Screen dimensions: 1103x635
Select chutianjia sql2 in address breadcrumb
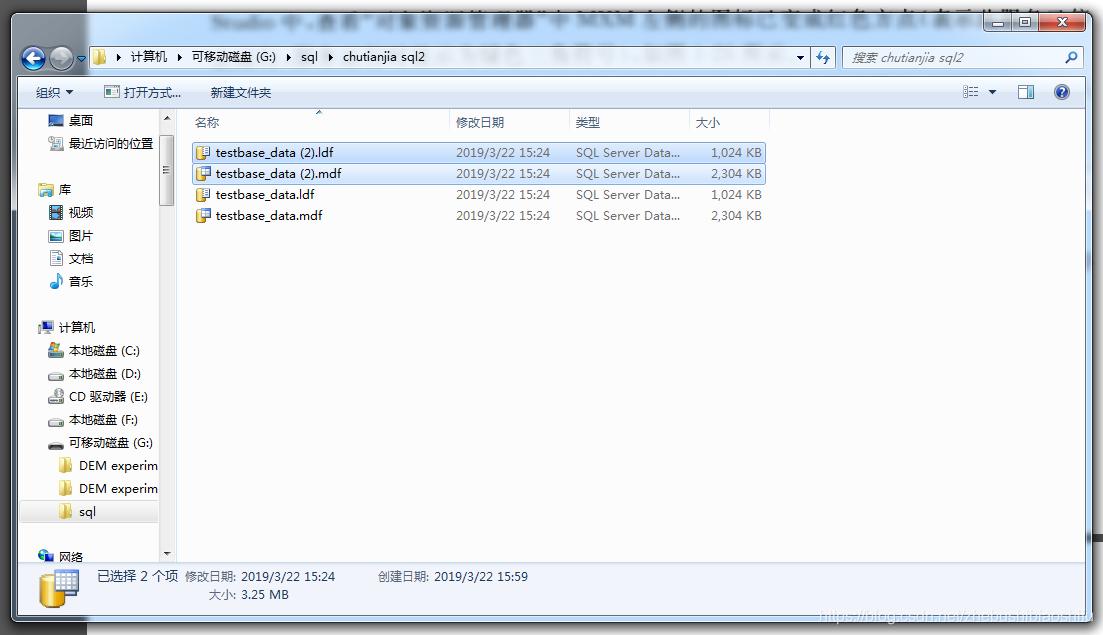pos(384,57)
